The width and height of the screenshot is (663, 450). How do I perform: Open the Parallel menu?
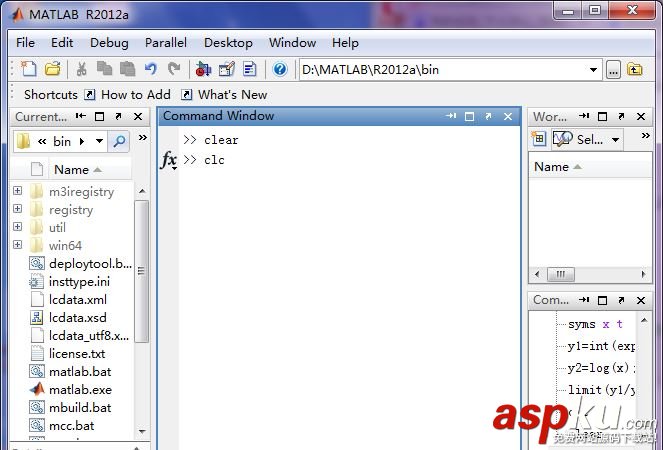tap(166, 43)
